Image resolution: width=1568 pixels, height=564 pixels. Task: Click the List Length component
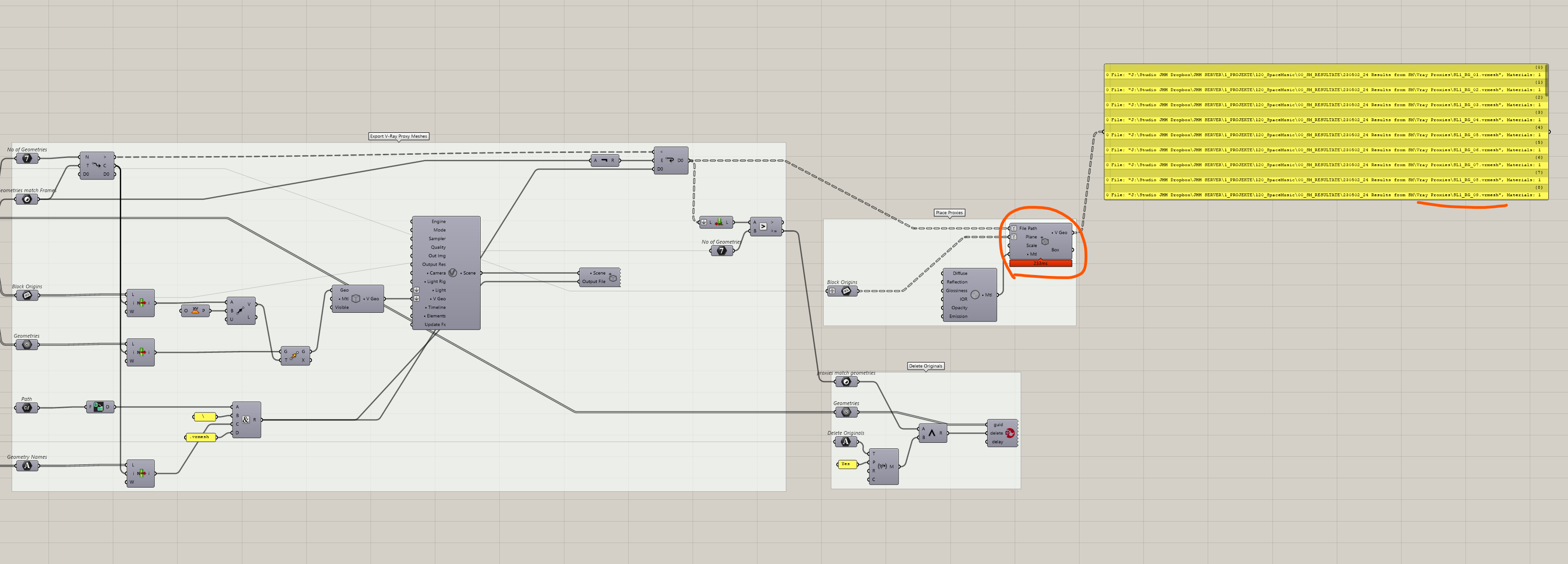[x=716, y=222]
